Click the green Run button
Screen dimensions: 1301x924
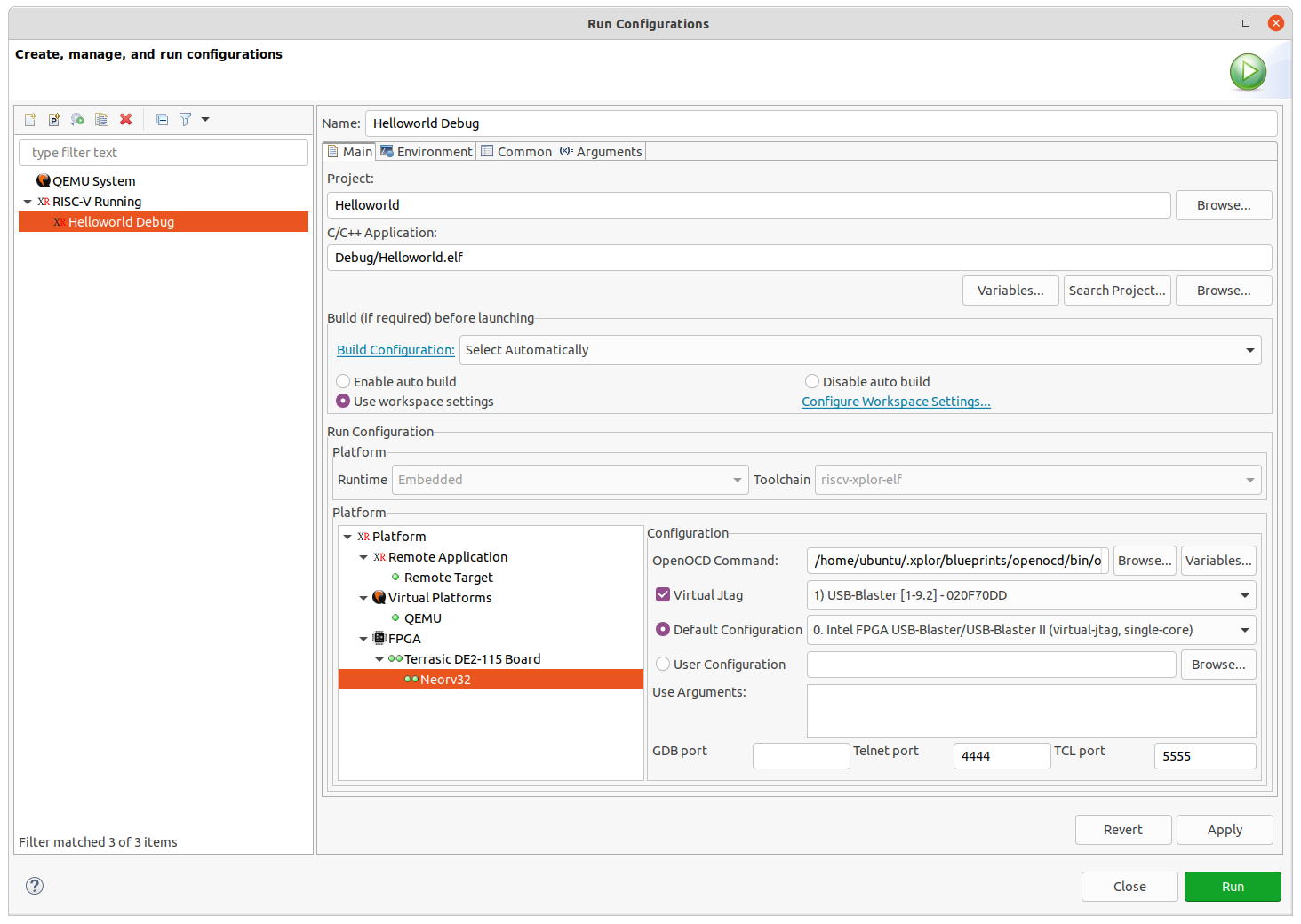(1233, 887)
